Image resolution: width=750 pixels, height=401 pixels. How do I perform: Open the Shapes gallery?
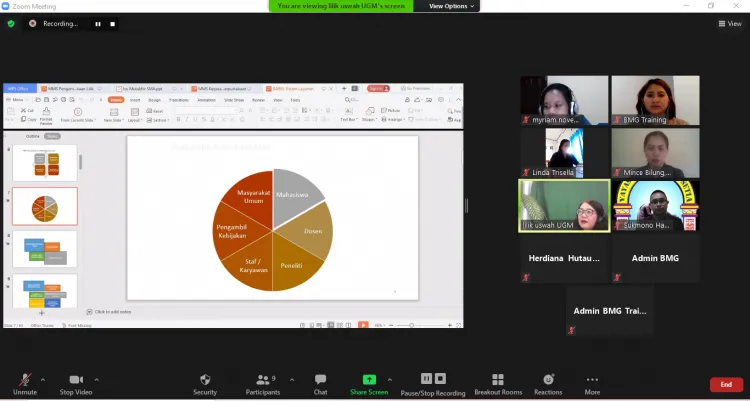369,115
